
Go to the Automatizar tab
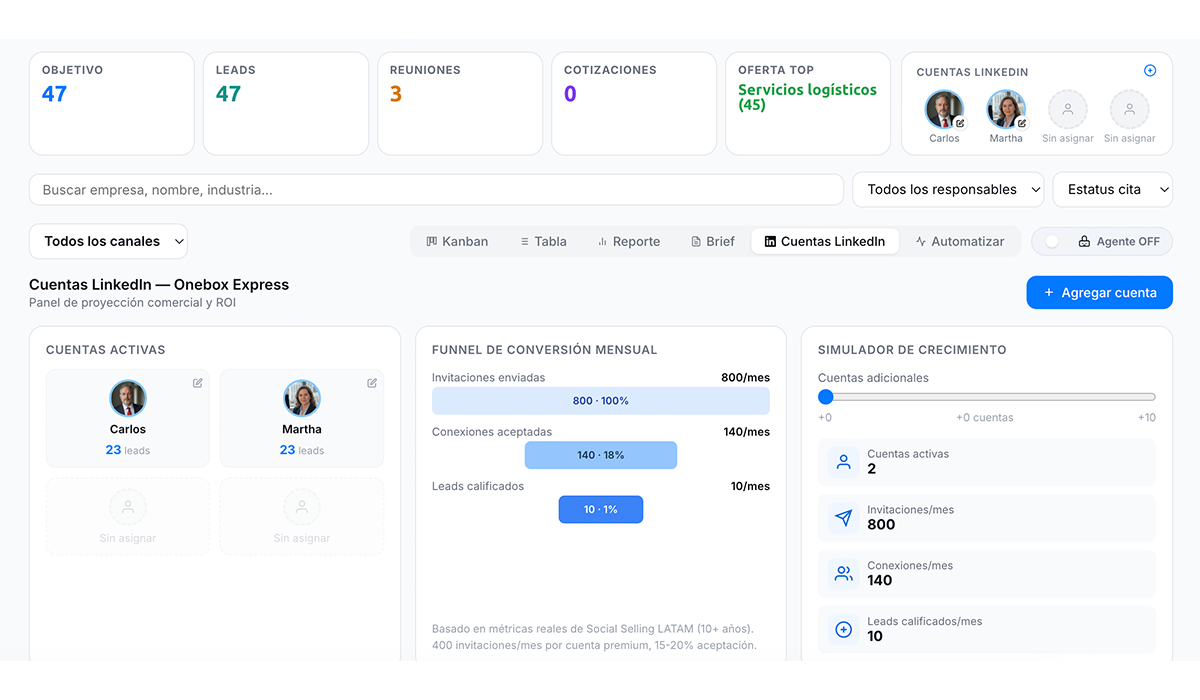tap(960, 241)
